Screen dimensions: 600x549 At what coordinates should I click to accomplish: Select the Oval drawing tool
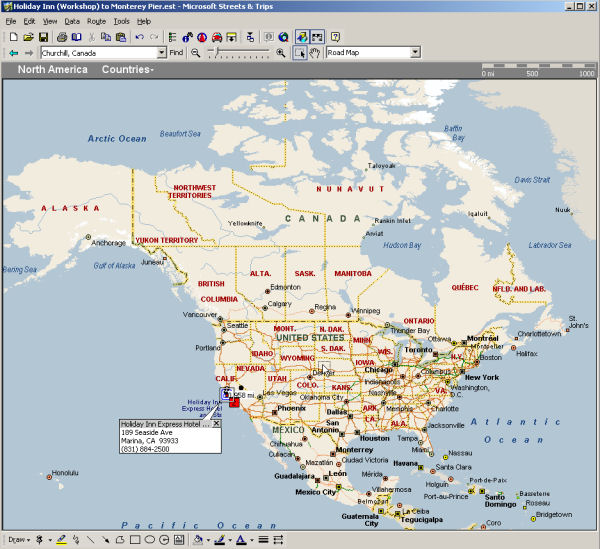coord(150,540)
